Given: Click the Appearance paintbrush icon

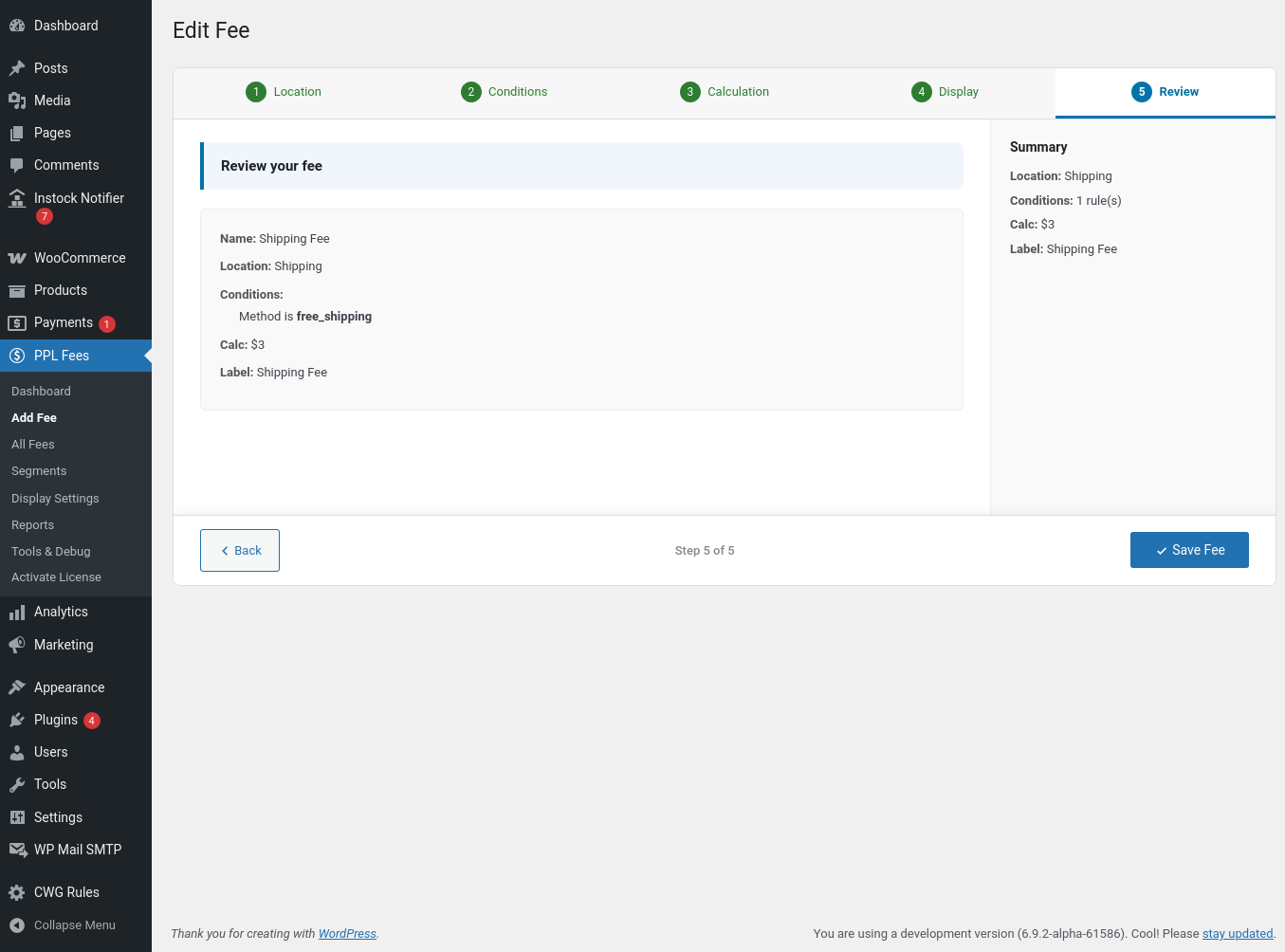Looking at the screenshot, I should 17,687.
